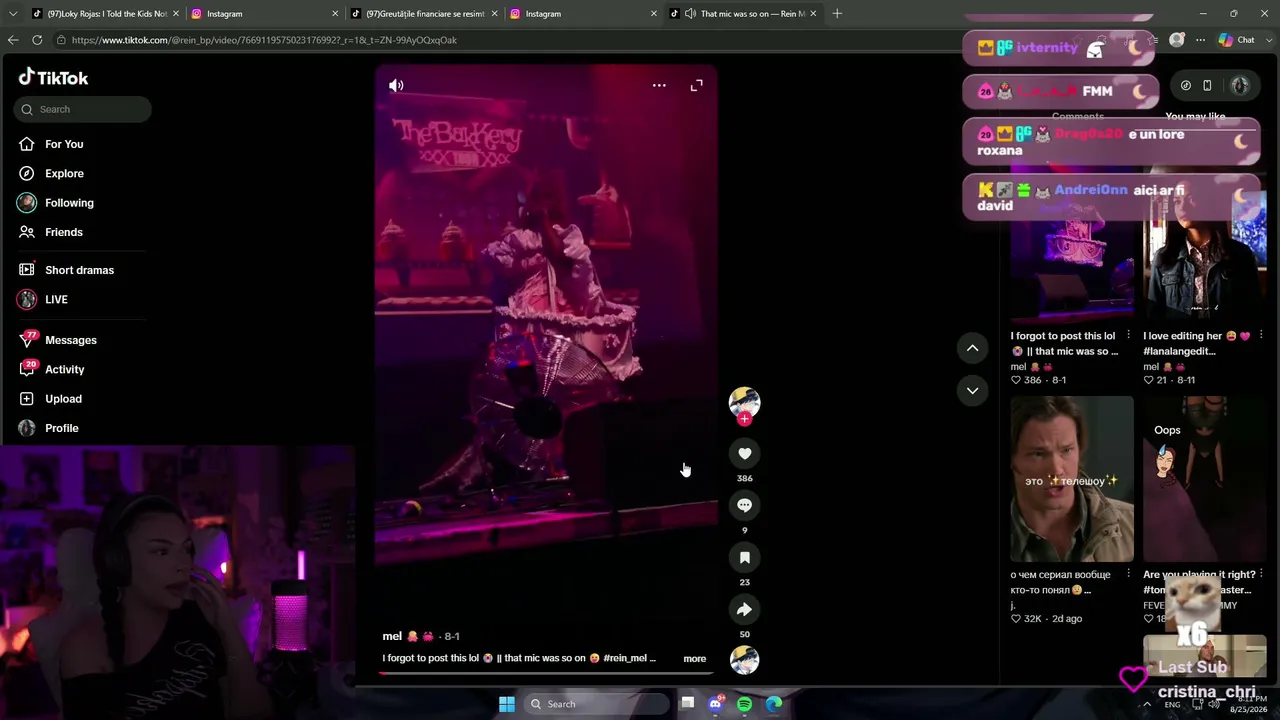Open options for the 'I forgot to post this lol' card
1280x720 pixels.
pyautogui.click(x=1128, y=335)
